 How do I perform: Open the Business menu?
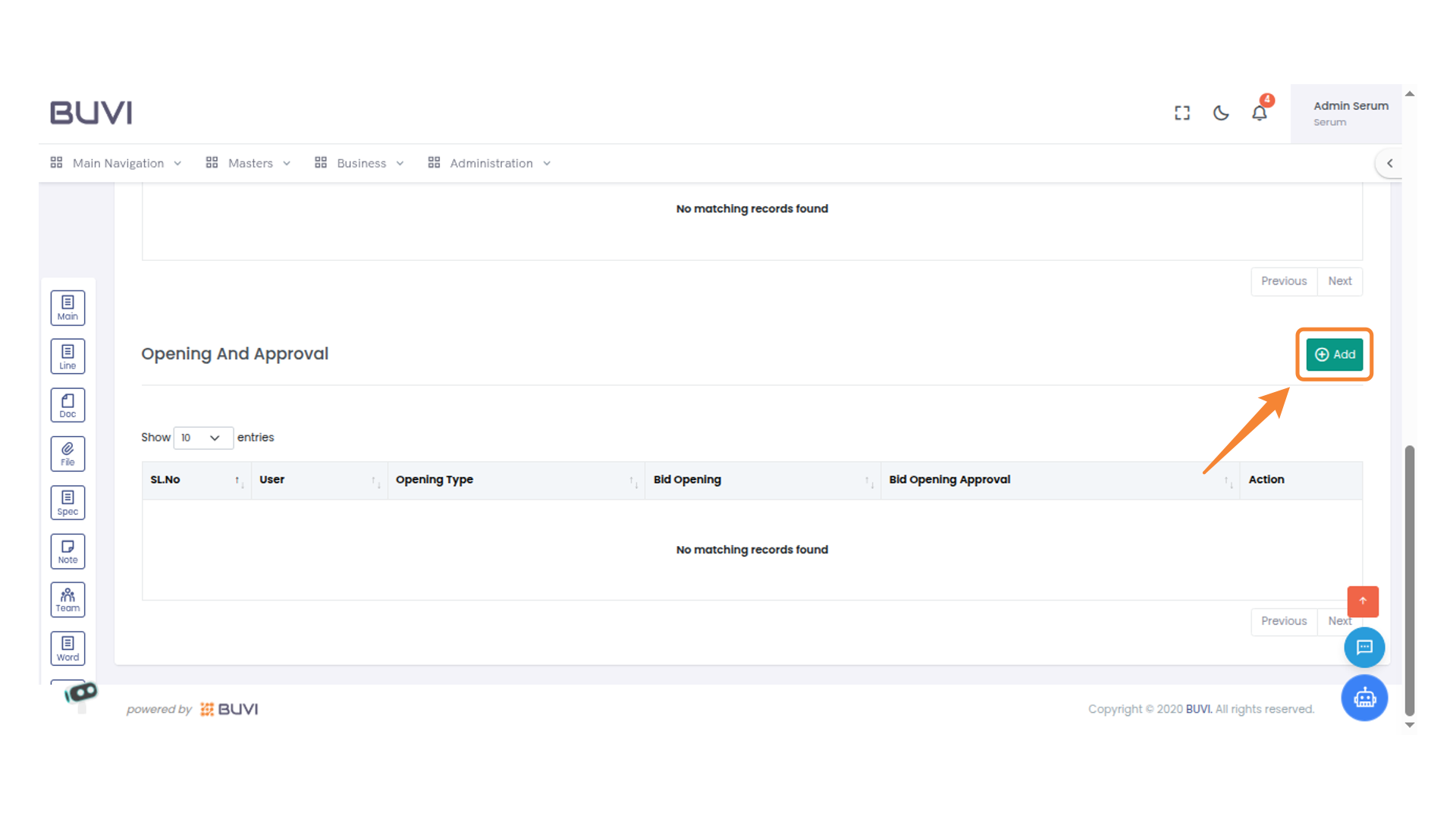click(361, 163)
